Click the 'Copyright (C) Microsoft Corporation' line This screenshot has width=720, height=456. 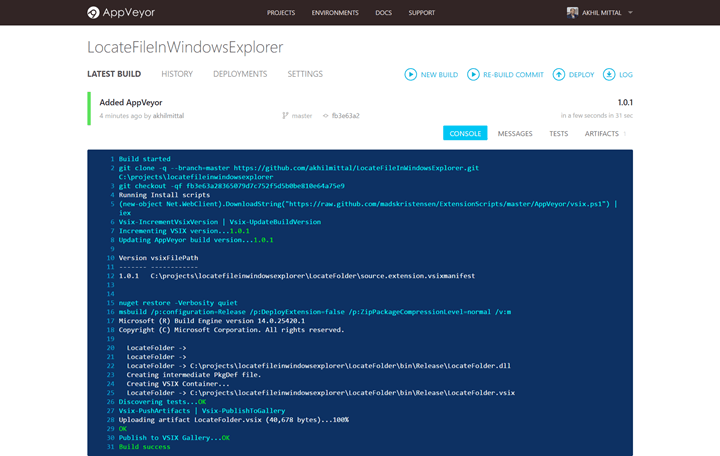pyautogui.click(x=231, y=330)
